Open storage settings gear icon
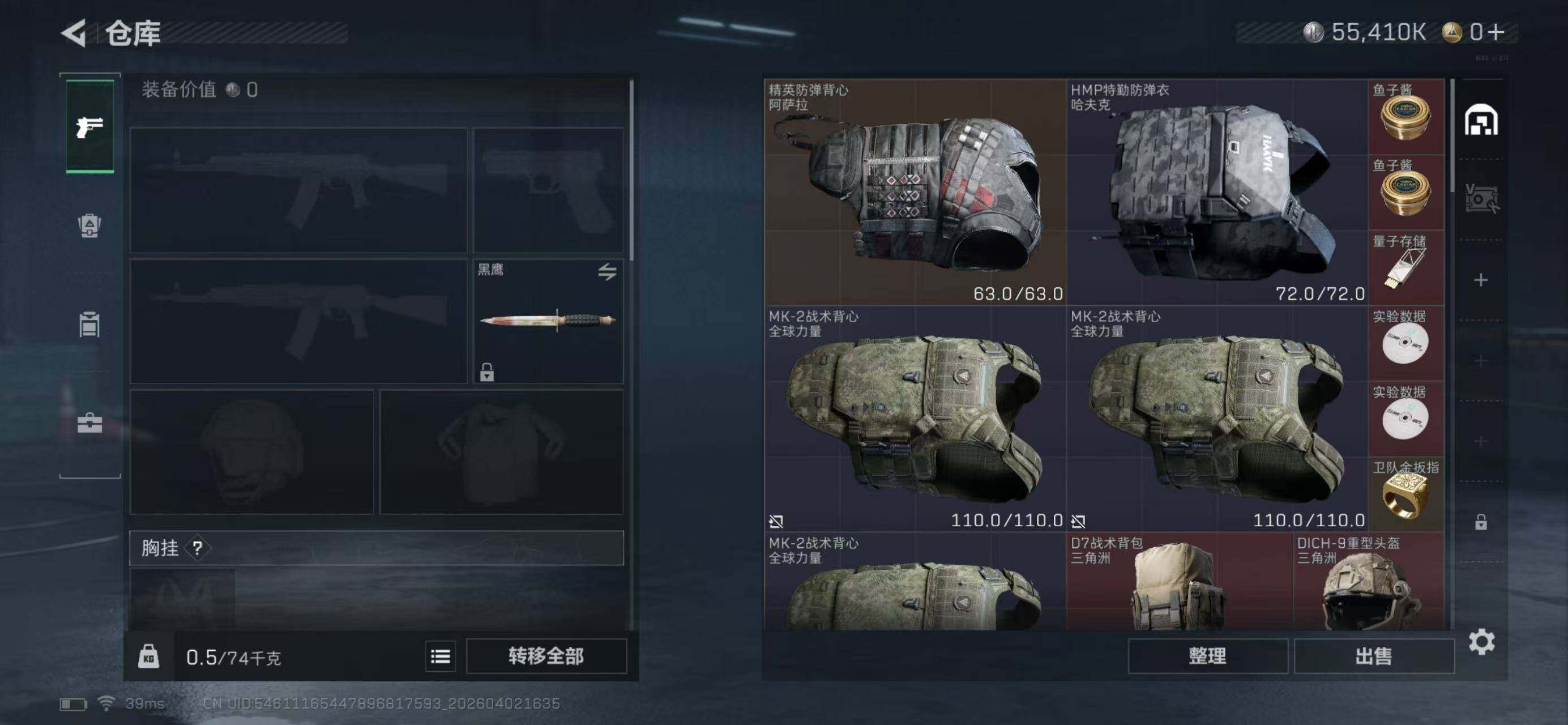 [1481, 642]
